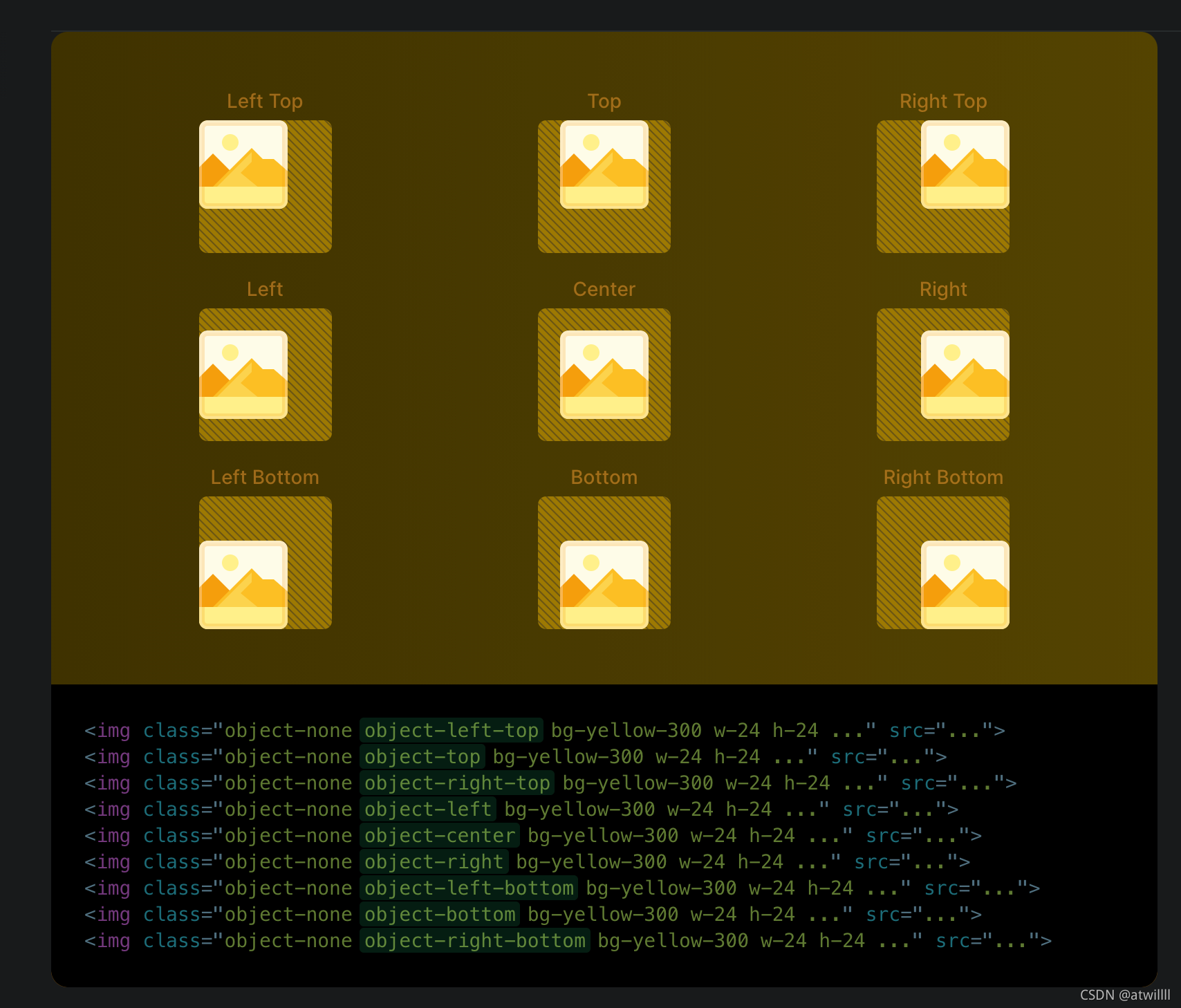Screen dimensions: 1181x1008
Task: Select the object-top class in code
Action: coord(422,756)
